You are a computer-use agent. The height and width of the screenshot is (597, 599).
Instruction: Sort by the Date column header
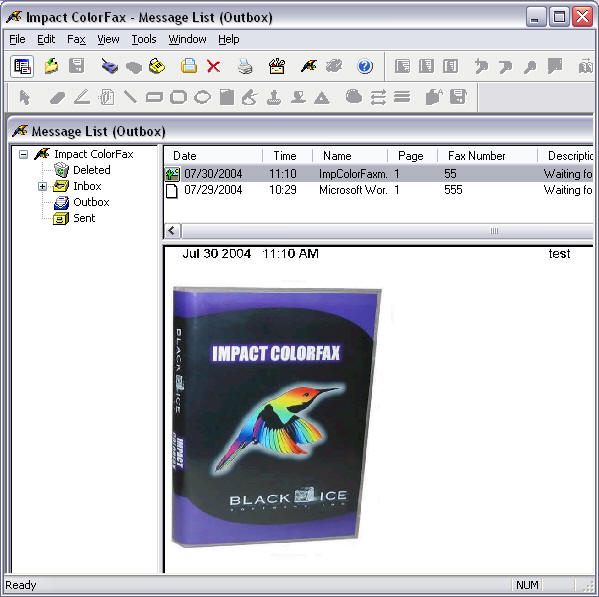213,156
